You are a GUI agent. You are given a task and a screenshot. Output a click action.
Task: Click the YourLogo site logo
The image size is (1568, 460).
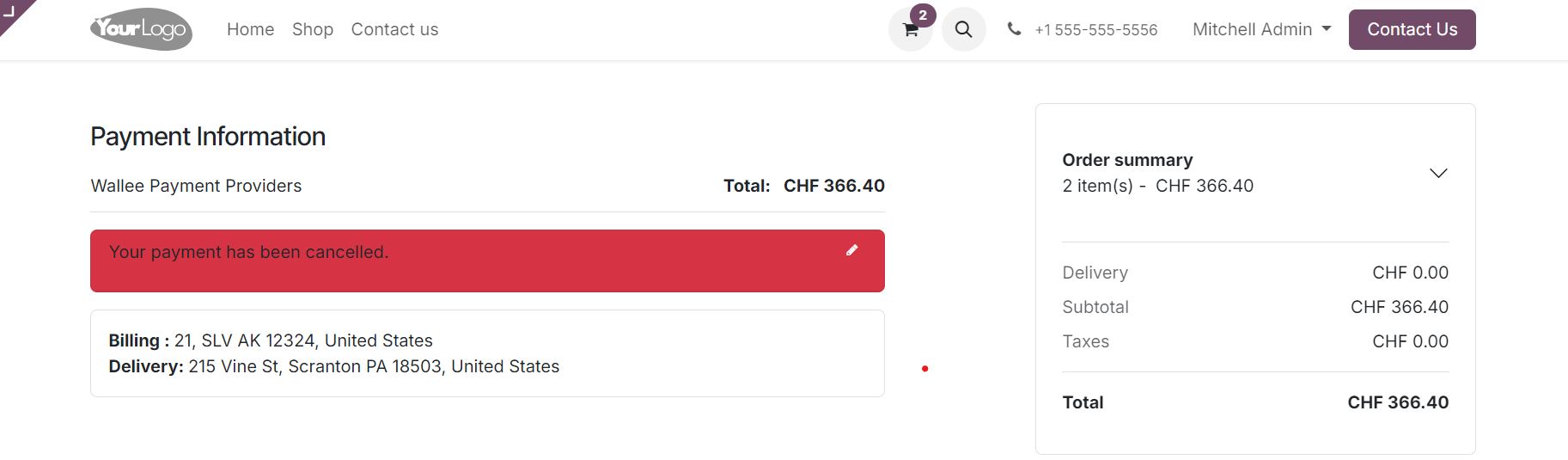(141, 29)
